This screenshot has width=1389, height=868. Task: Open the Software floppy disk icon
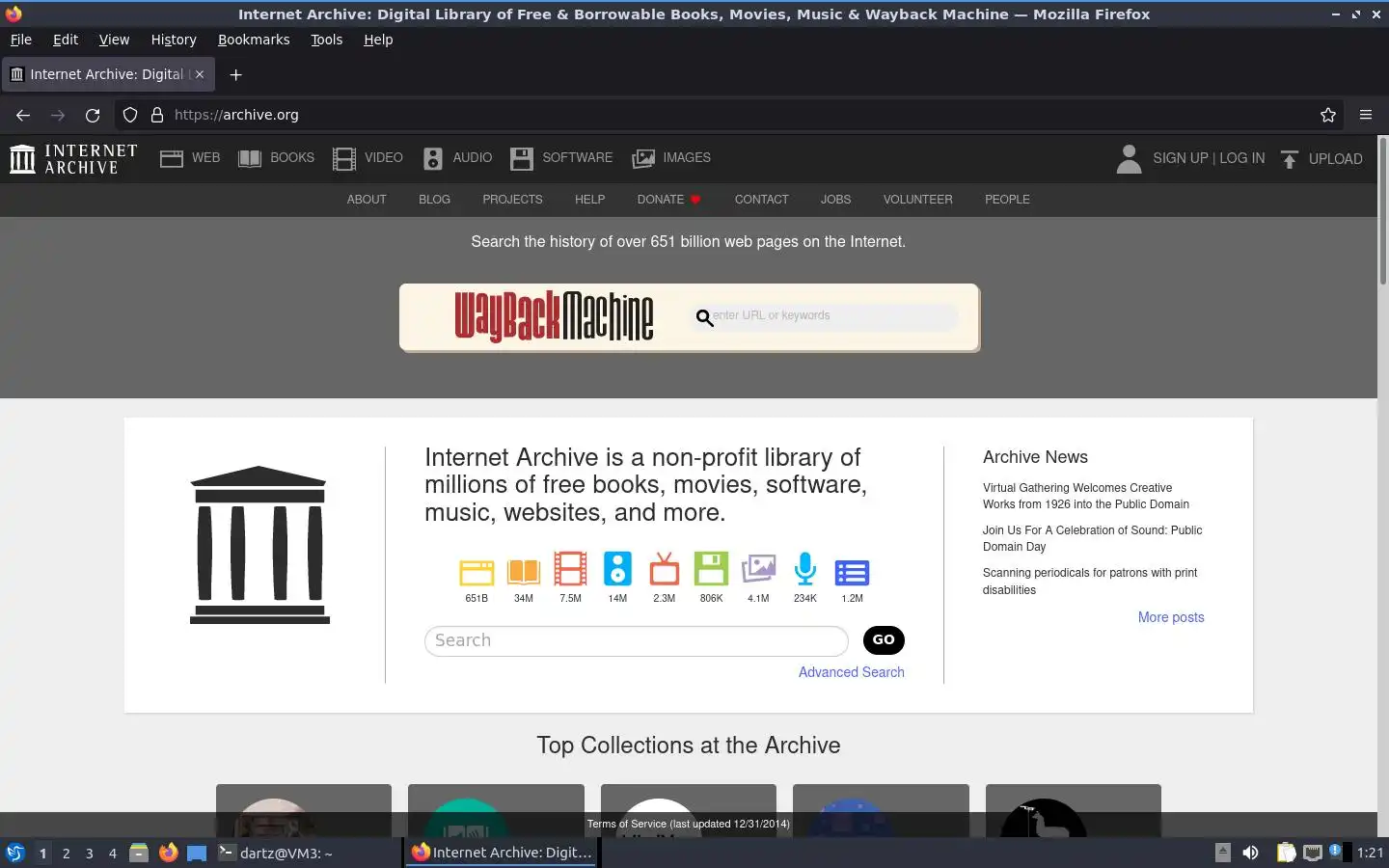522,158
